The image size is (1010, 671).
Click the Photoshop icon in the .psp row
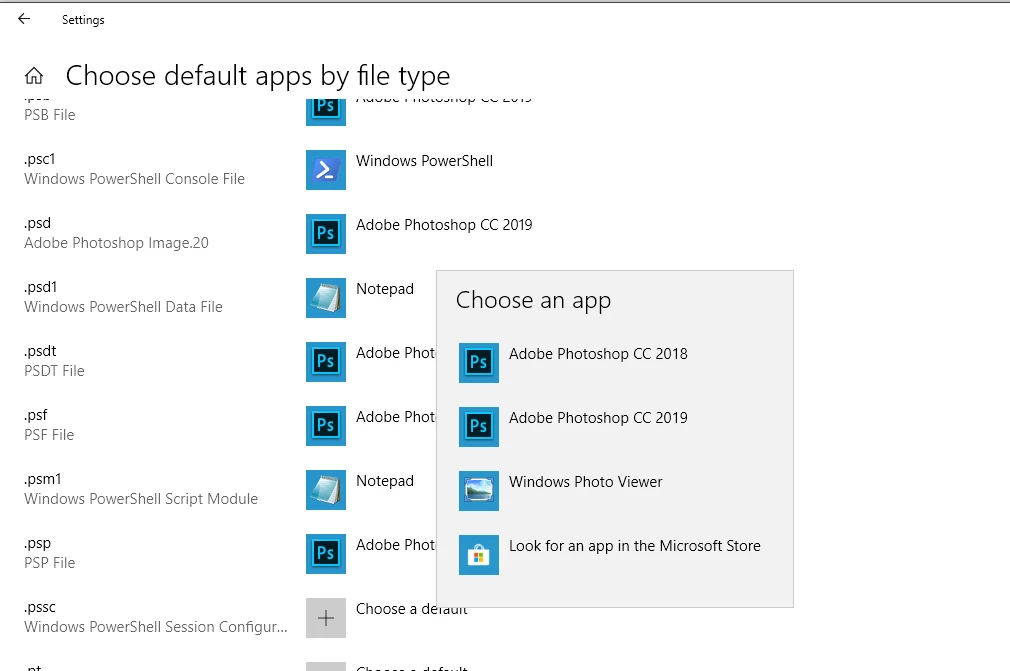(x=326, y=554)
